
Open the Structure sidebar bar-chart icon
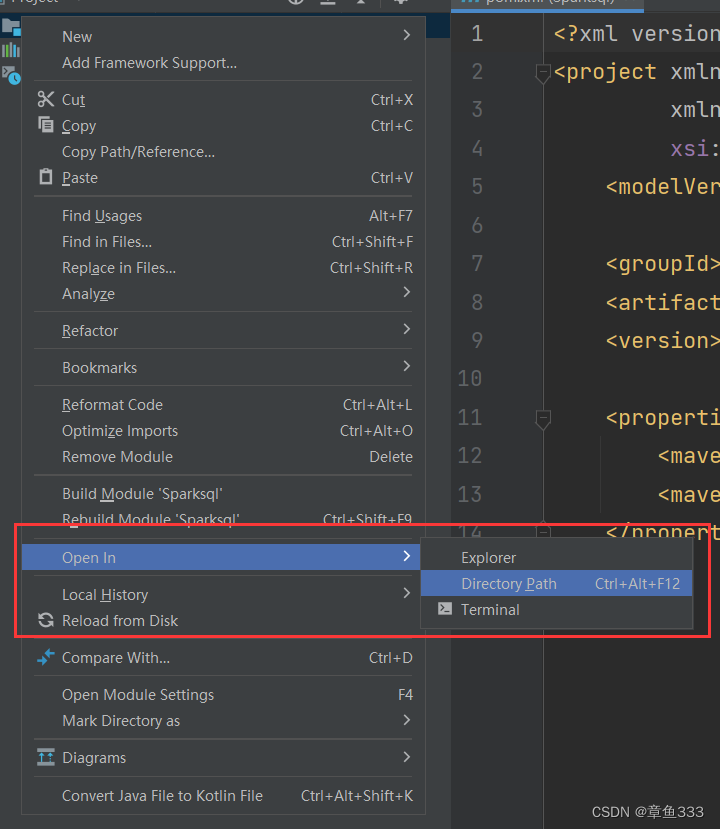tap(11, 50)
